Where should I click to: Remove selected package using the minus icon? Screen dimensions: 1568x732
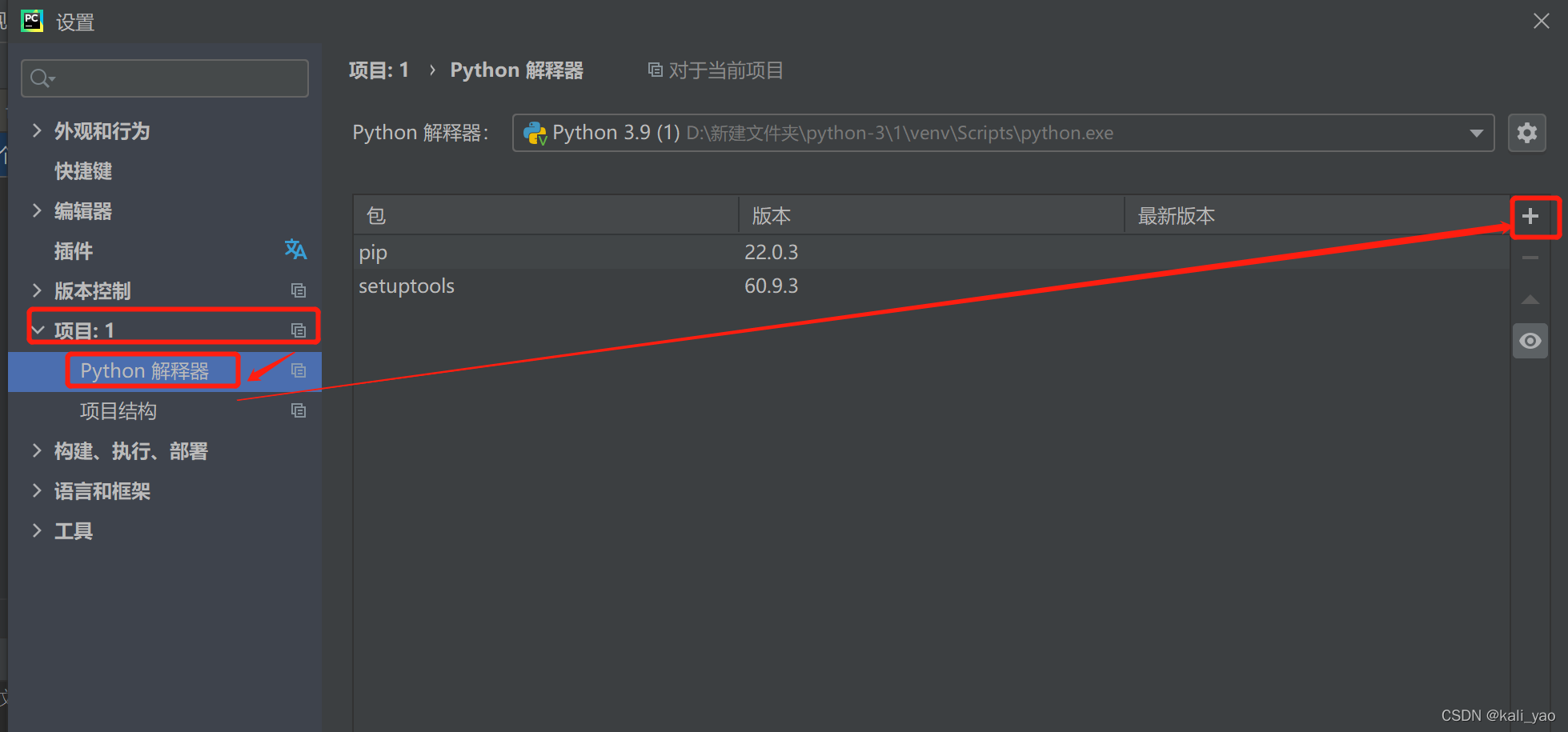point(1530,258)
